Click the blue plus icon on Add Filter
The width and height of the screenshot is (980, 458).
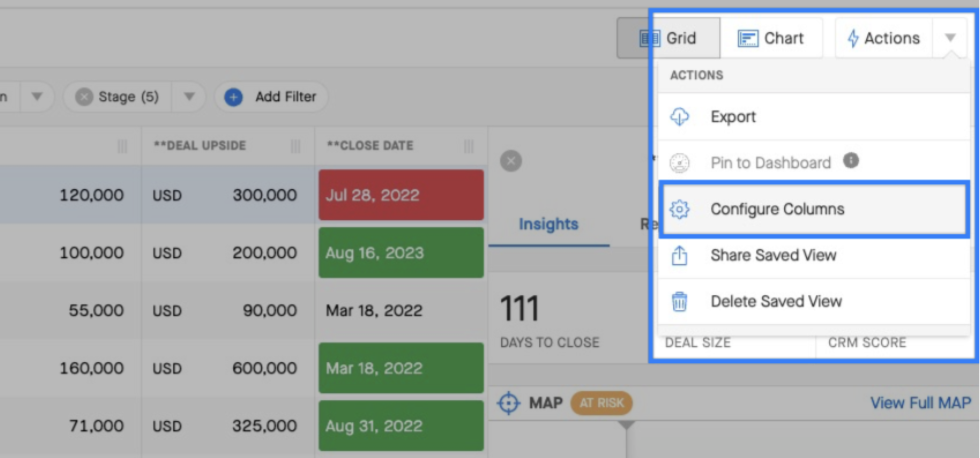(234, 97)
